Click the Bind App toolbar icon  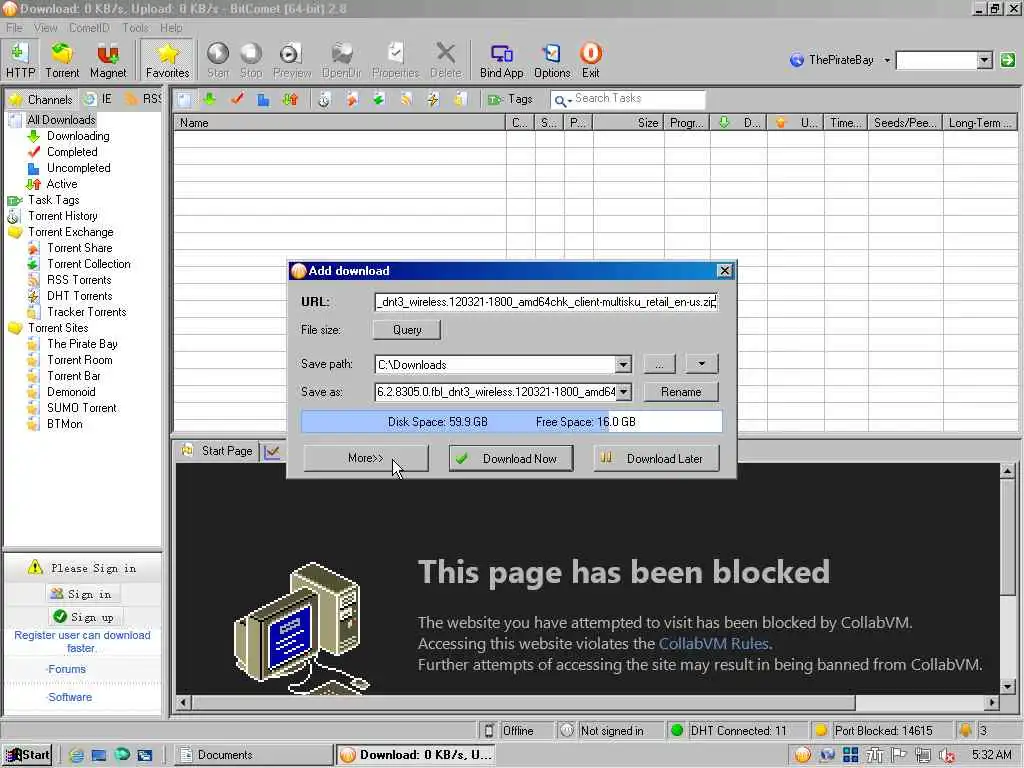(x=502, y=60)
